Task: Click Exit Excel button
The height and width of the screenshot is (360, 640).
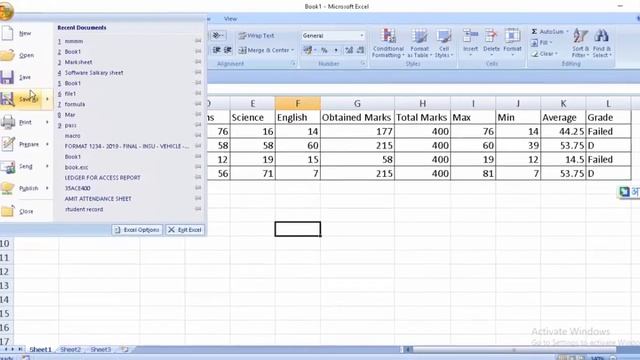Action: 185,230
